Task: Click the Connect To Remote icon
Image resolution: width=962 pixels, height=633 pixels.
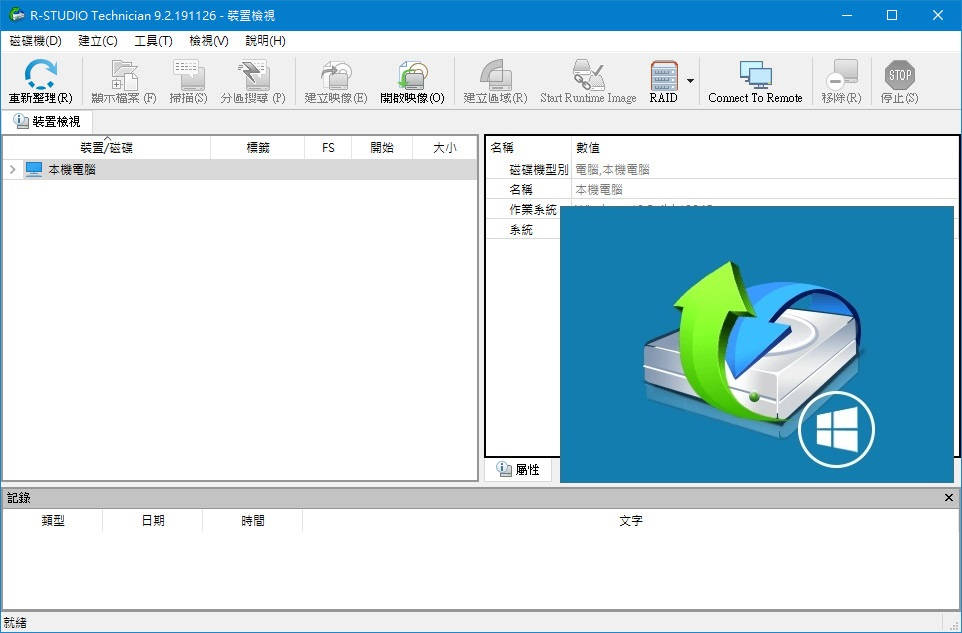Action: (755, 80)
